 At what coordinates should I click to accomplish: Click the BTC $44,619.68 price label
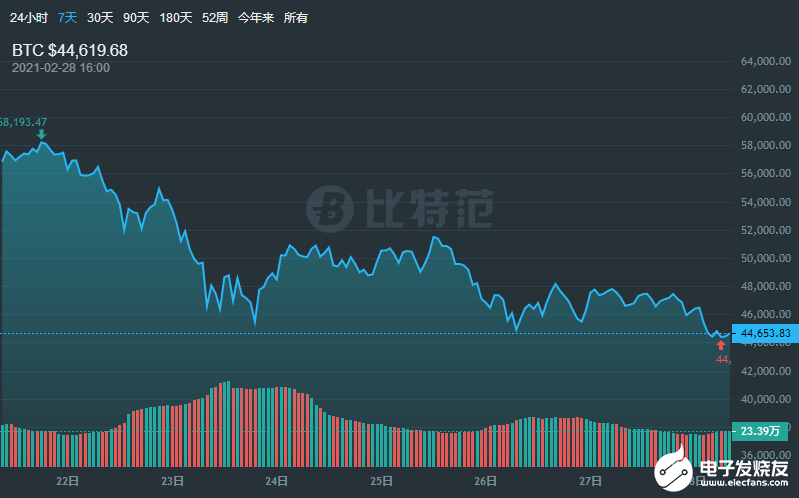tap(70, 50)
